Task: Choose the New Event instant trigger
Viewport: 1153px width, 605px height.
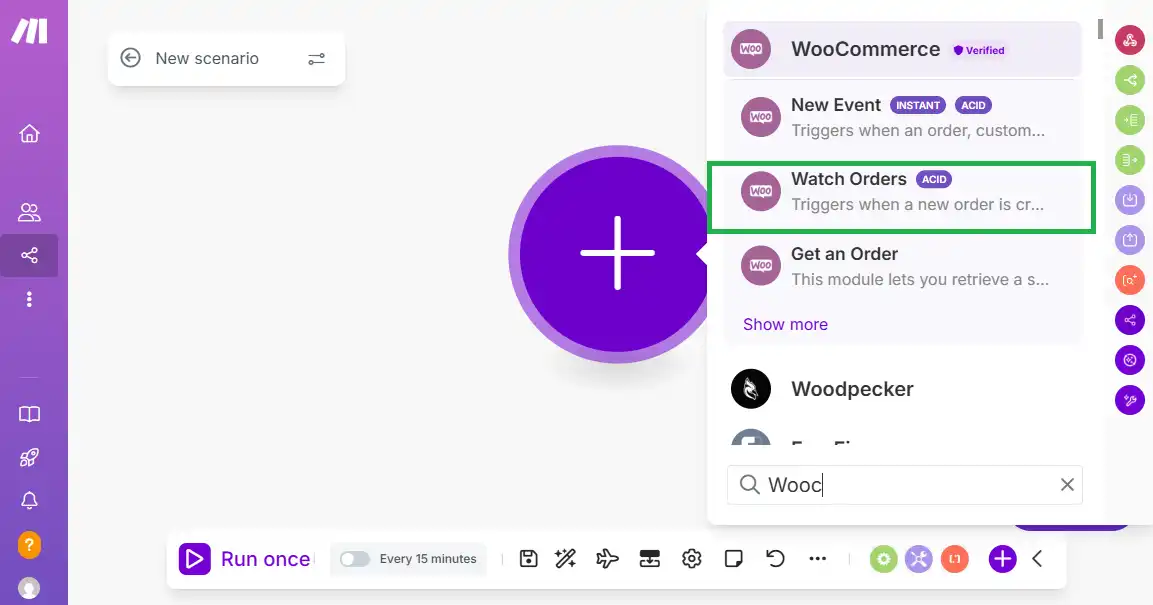Action: click(x=902, y=118)
